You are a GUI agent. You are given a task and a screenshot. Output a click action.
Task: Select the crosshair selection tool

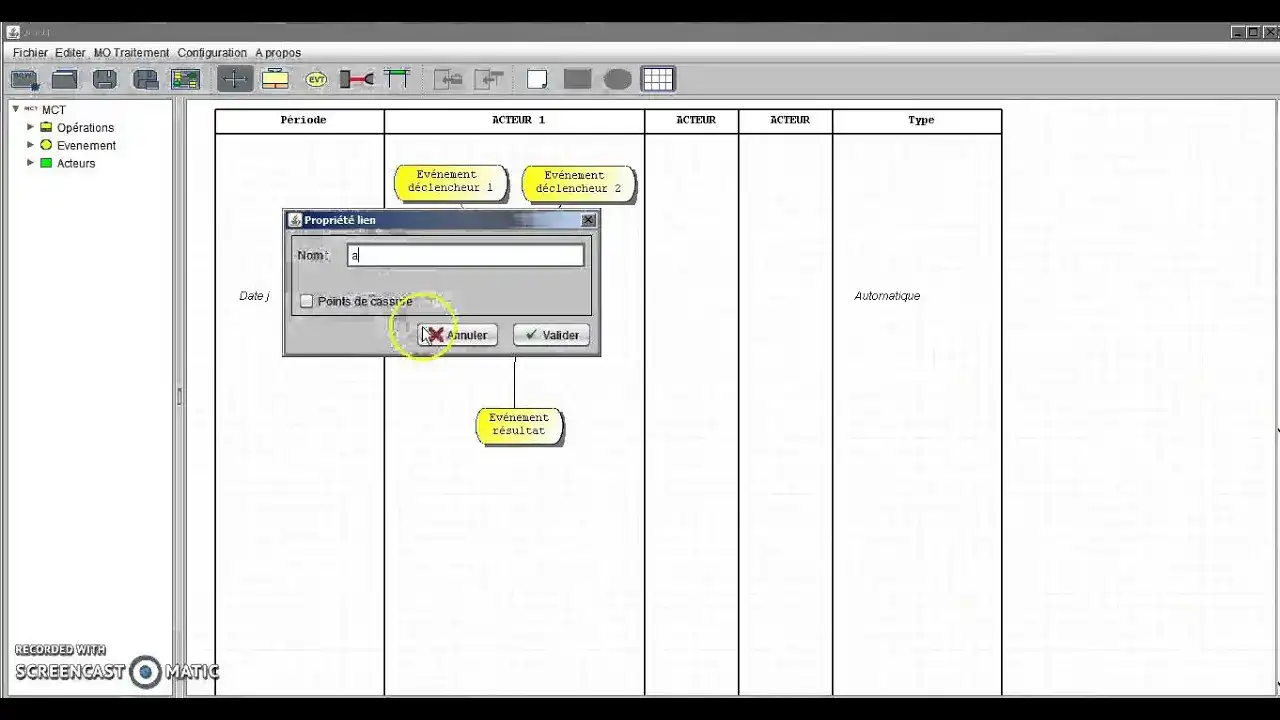pos(235,78)
